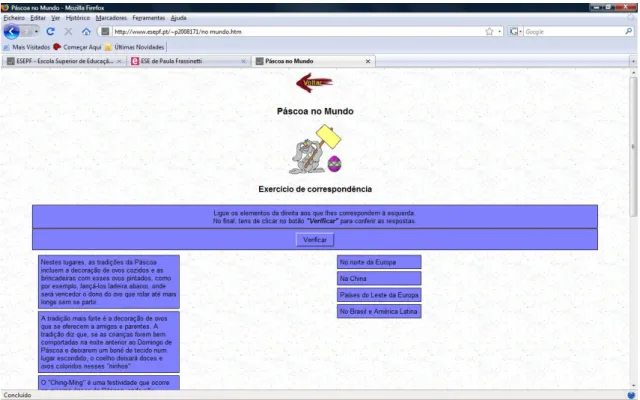Open the Ficheiro menu
640x400 pixels.
coord(14,18)
